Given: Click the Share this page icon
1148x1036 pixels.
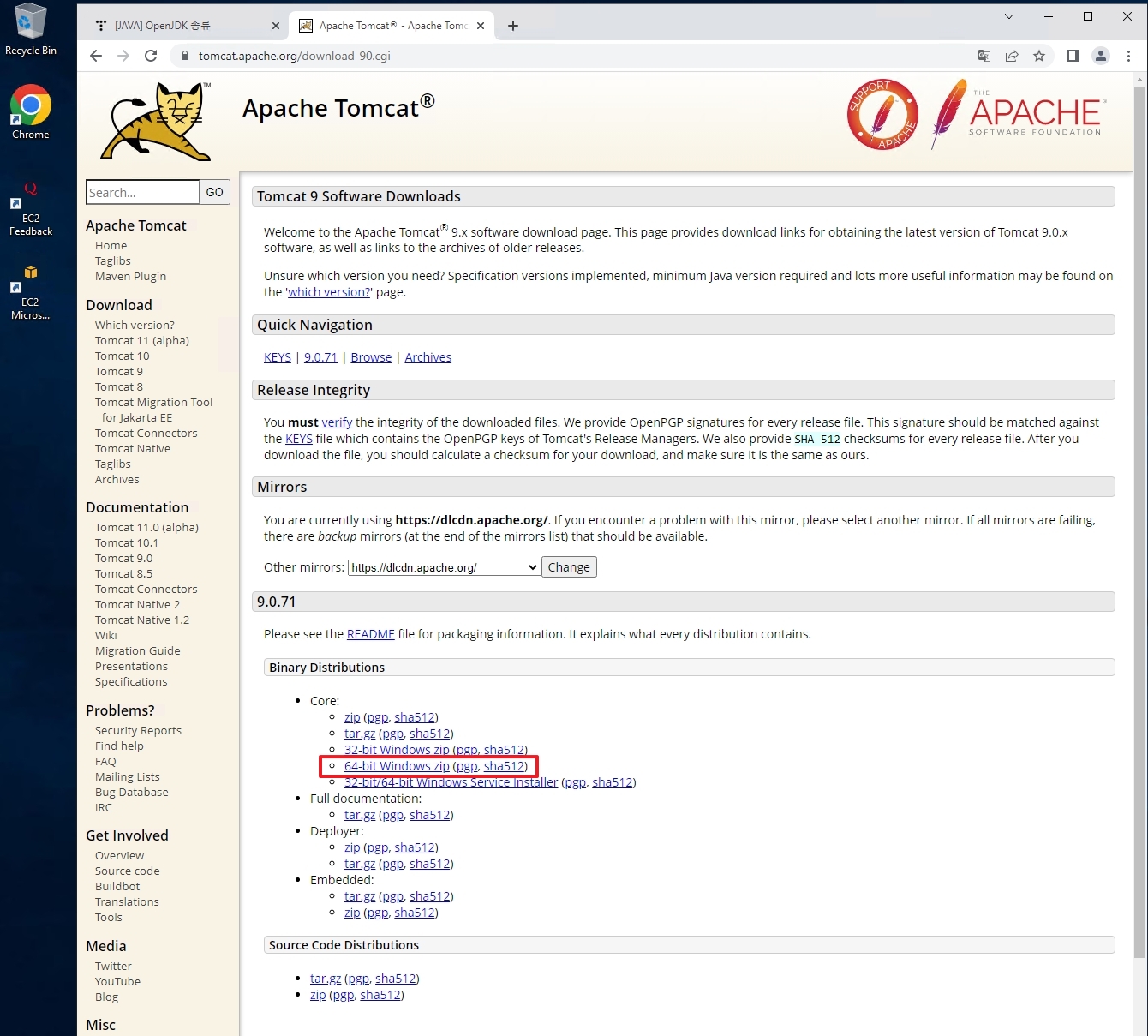Looking at the screenshot, I should coord(1012,56).
